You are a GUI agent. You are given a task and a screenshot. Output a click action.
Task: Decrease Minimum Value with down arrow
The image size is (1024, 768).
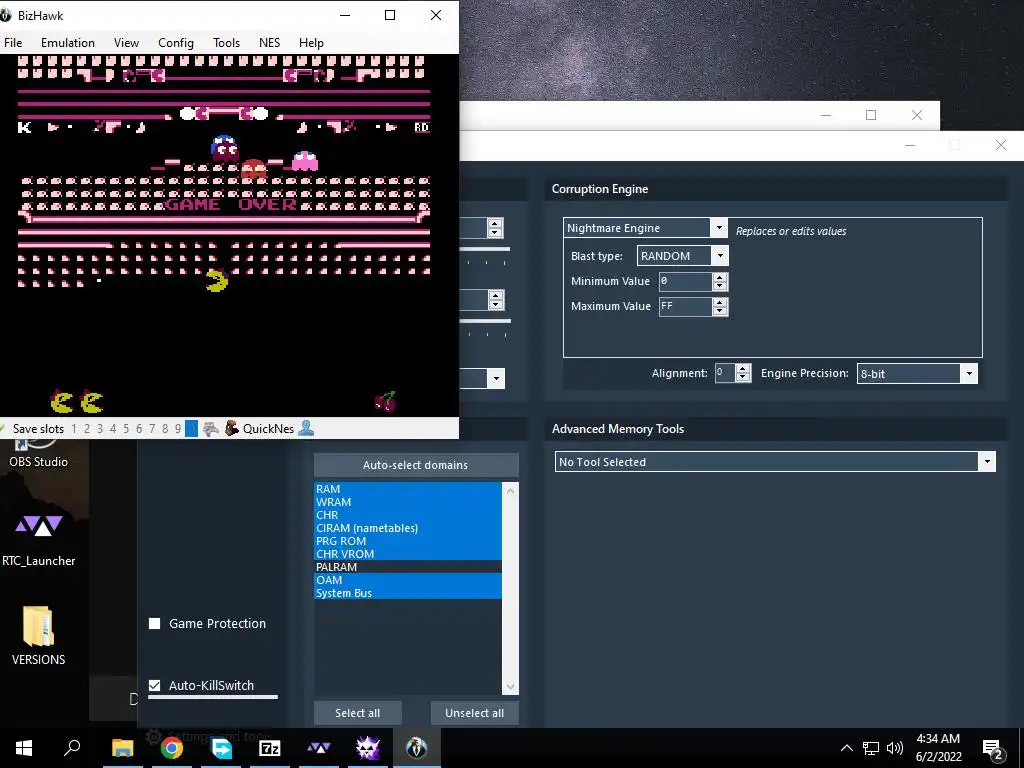pyautogui.click(x=720, y=286)
